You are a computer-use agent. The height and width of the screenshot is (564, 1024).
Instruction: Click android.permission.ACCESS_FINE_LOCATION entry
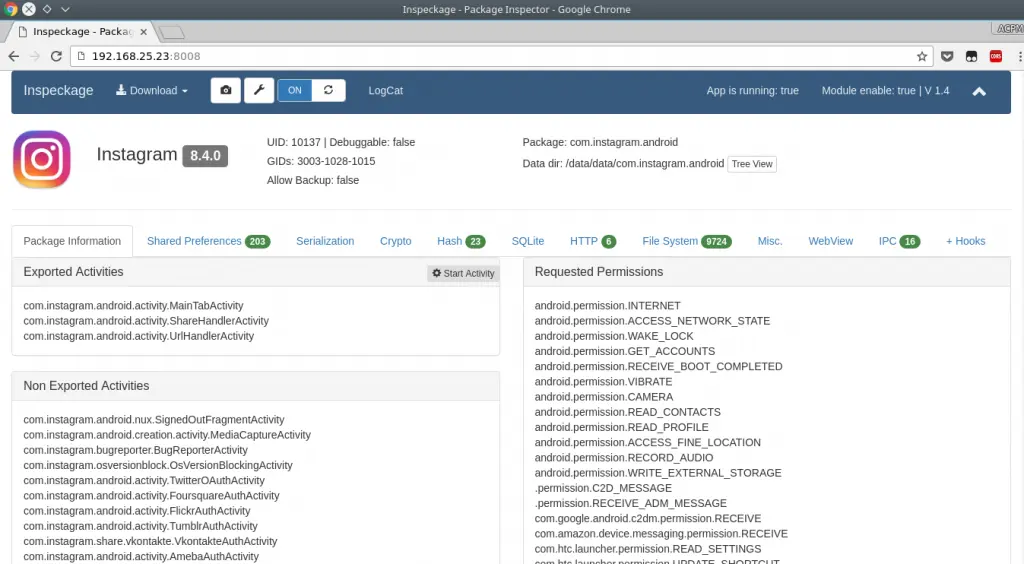tap(647, 443)
